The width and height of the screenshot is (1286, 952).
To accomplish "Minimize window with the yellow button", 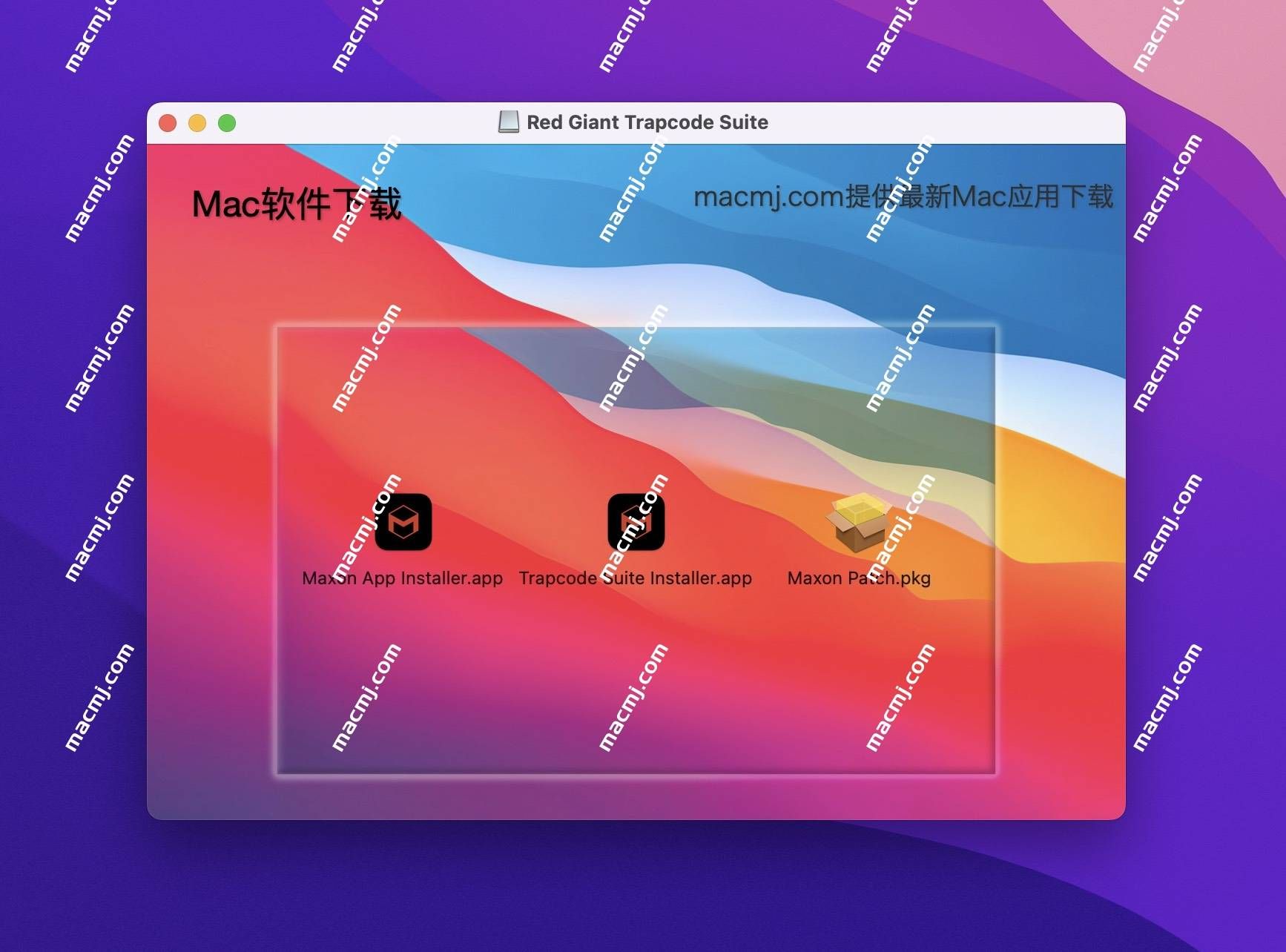I will [197, 123].
